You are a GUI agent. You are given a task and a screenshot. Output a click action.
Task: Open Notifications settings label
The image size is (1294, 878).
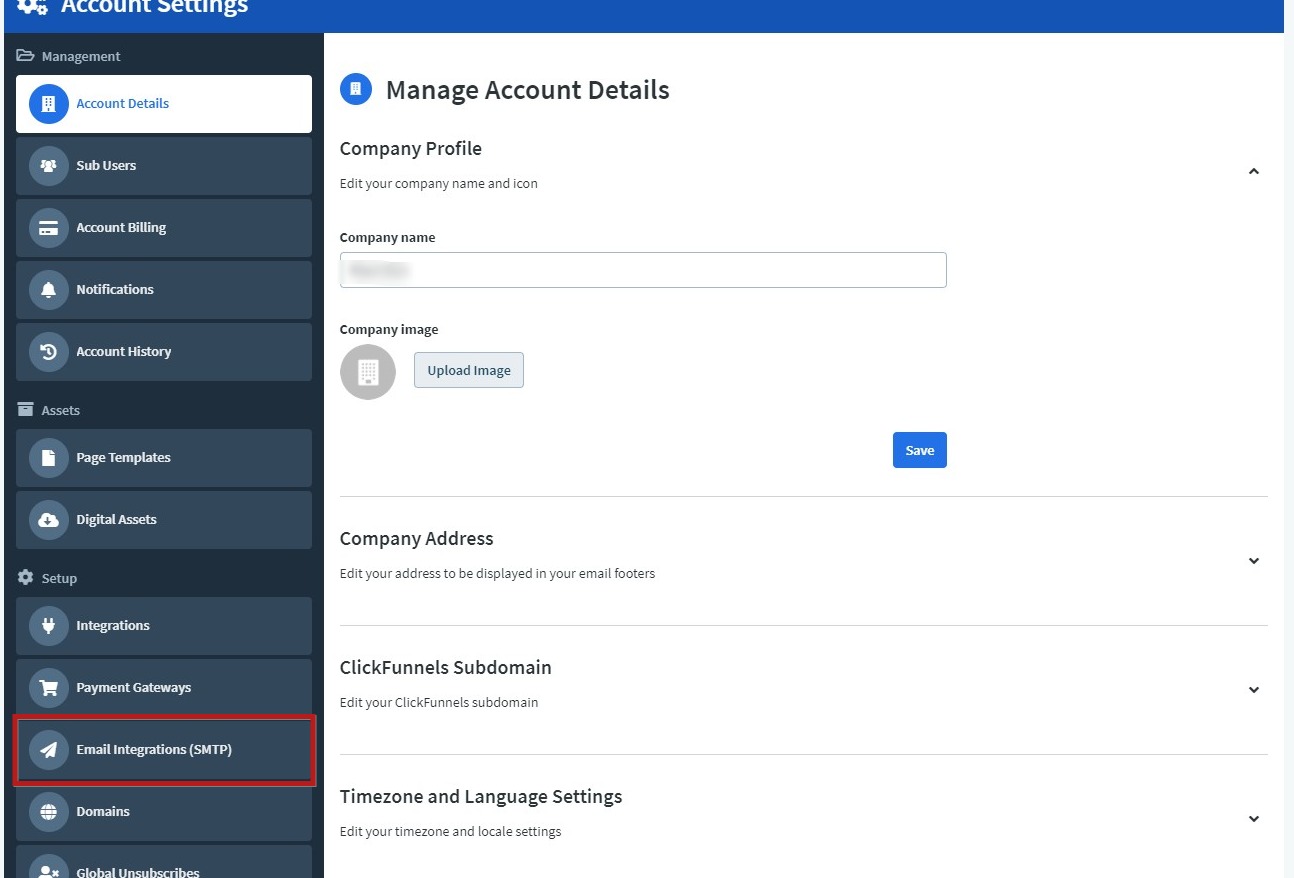point(115,290)
